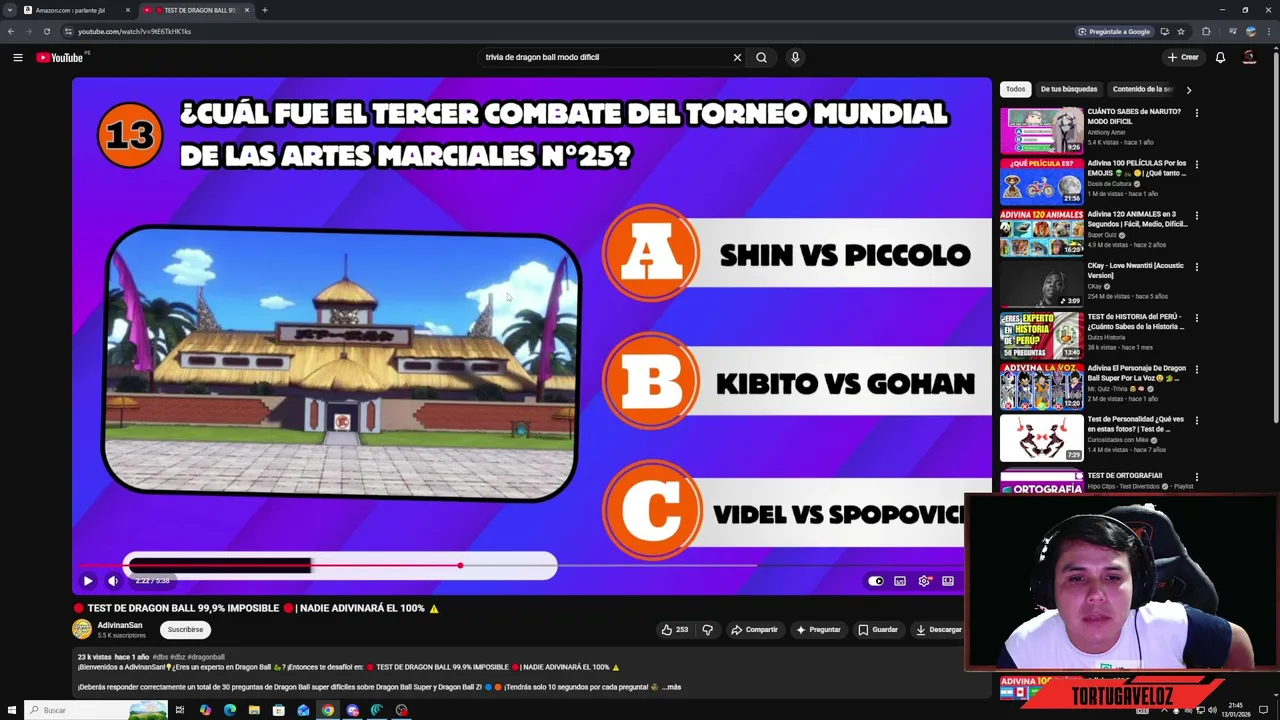Click the Chrome address bar URL
The height and width of the screenshot is (720, 1280).
[134, 31]
